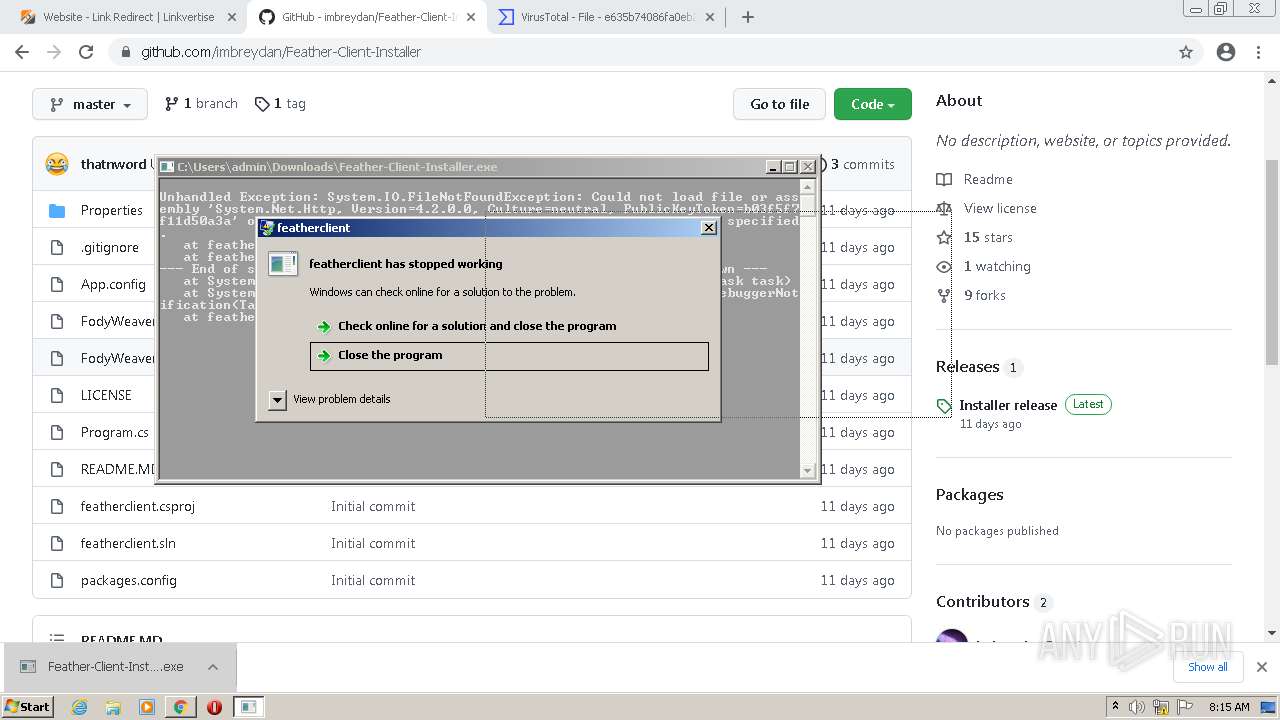Open the packages.config file

coord(129,580)
